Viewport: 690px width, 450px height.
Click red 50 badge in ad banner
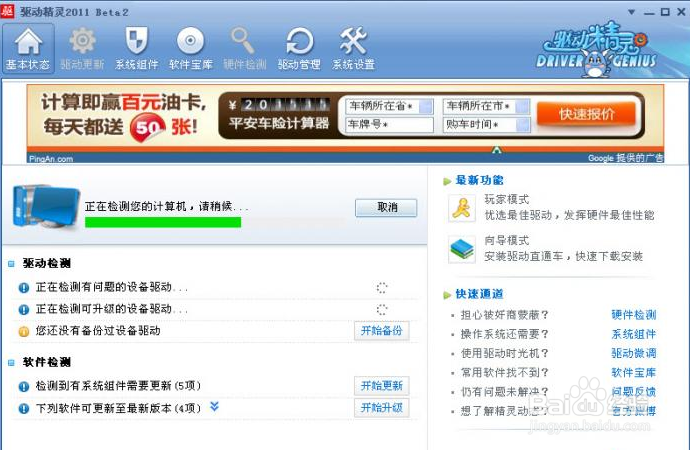148,128
